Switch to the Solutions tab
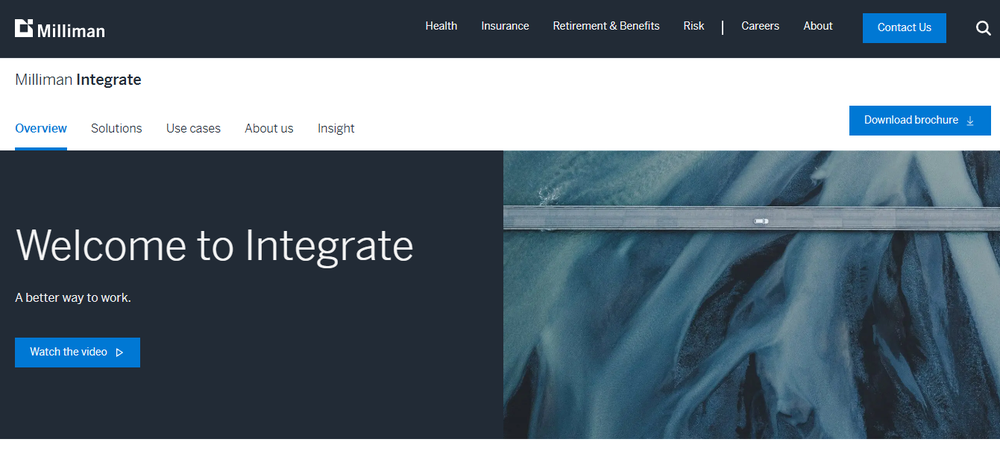The width and height of the screenshot is (1000, 453). (x=117, y=129)
